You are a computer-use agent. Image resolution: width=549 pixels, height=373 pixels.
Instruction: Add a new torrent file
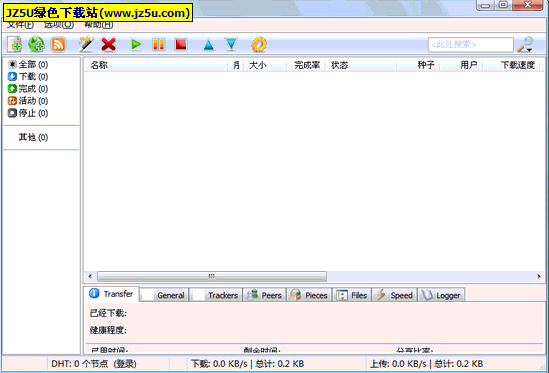(14, 44)
